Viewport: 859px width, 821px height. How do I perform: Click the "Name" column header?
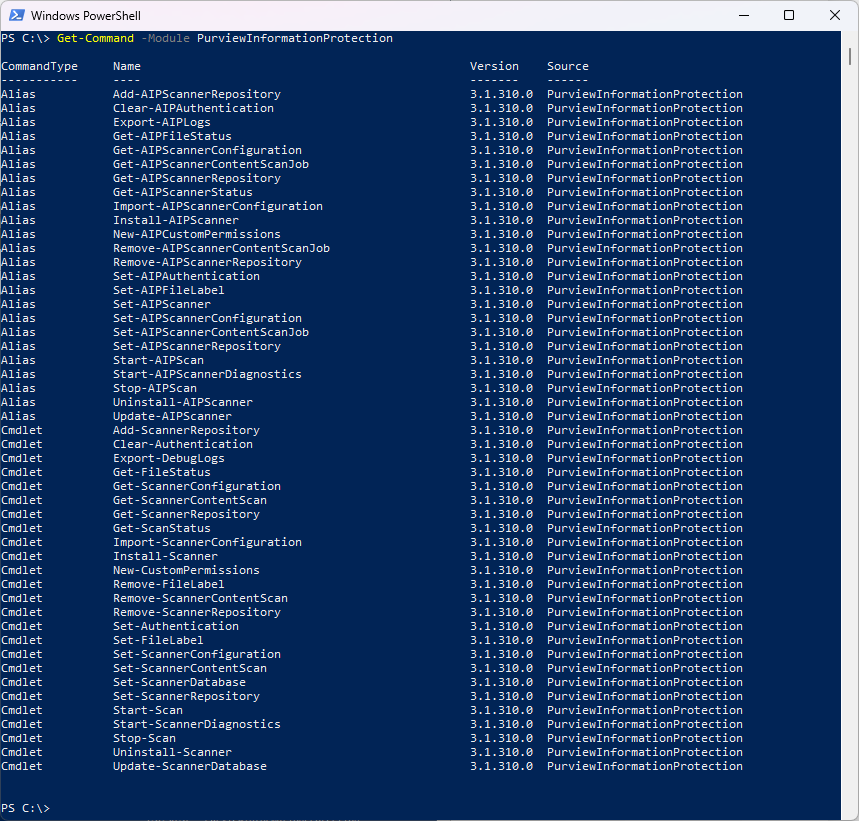coord(127,66)
